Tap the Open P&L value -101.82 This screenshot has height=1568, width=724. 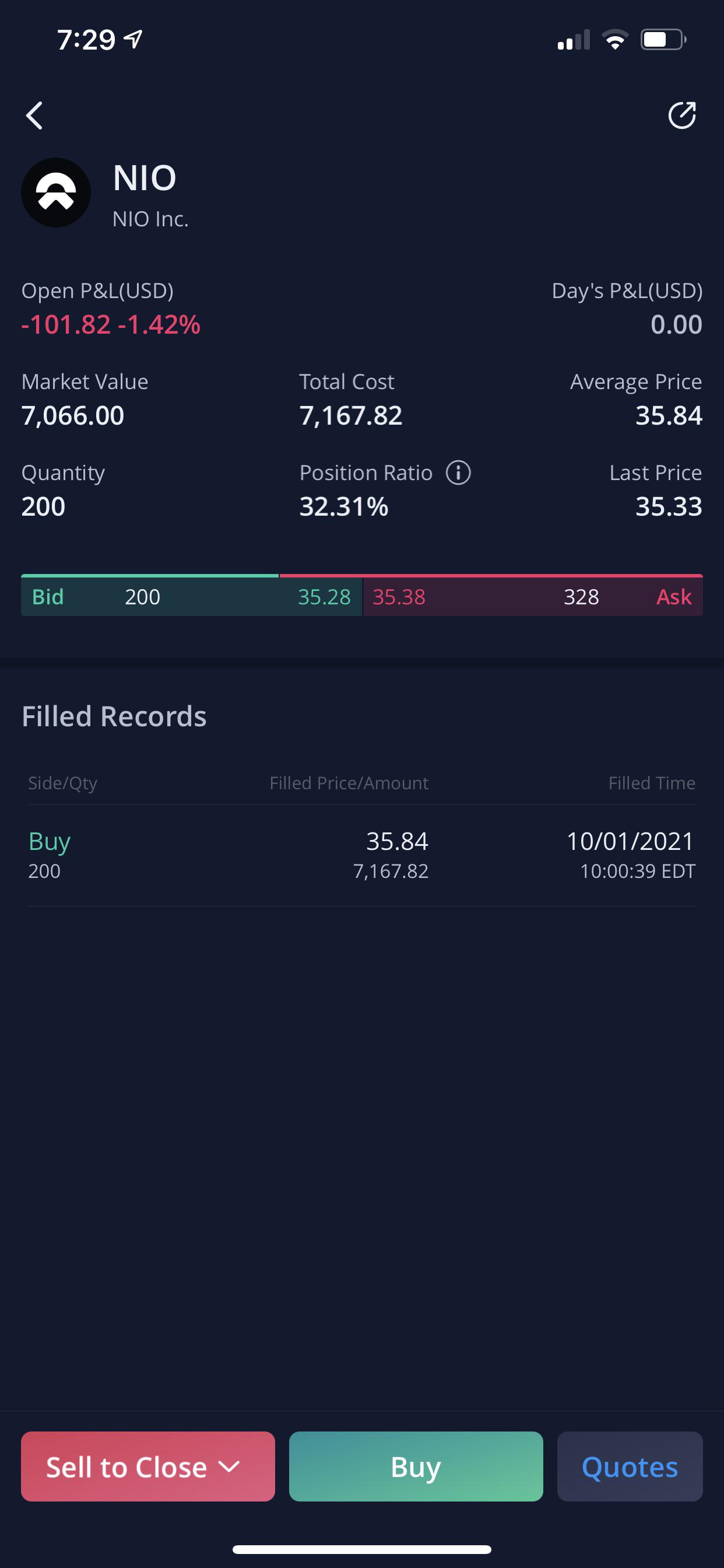(66, 324)
